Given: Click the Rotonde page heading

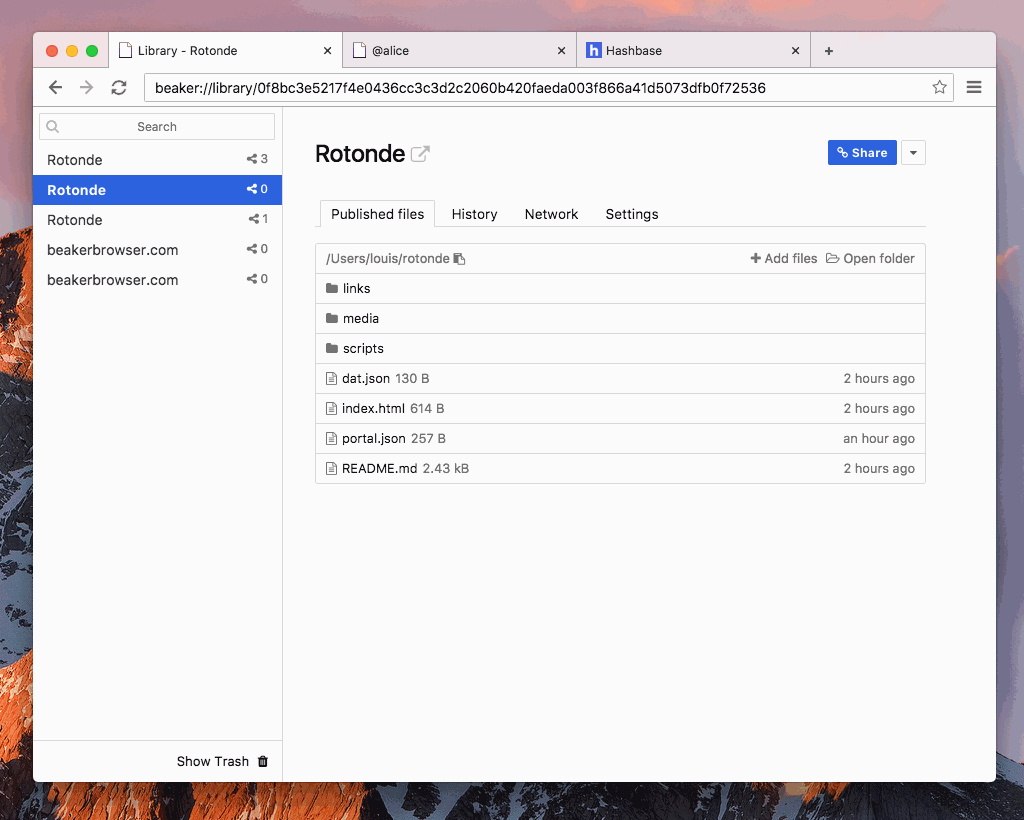Looking at the screenshot, I should tap(360, 154).
